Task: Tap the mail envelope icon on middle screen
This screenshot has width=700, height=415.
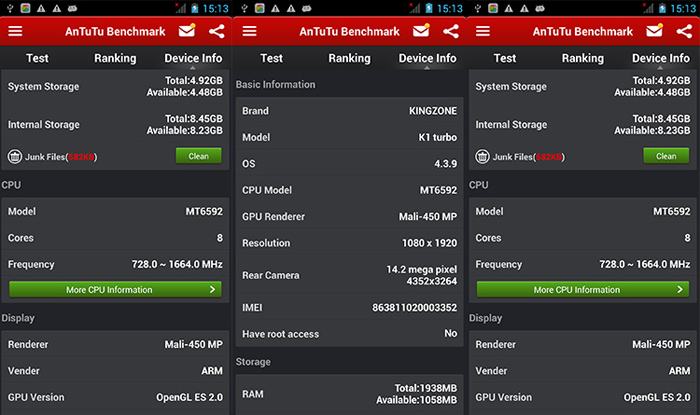Action: point(420,30)
